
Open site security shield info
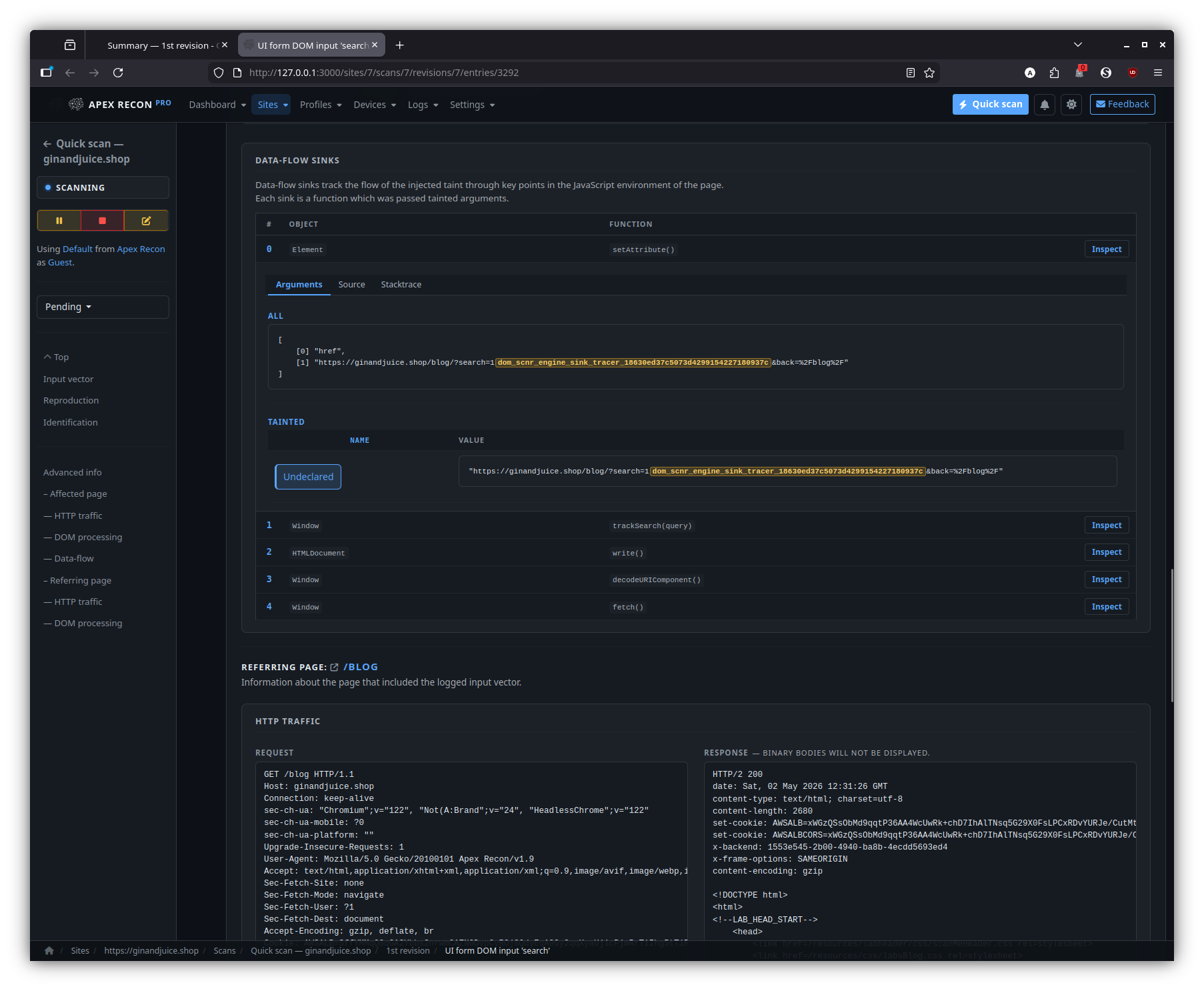point(219,73)
